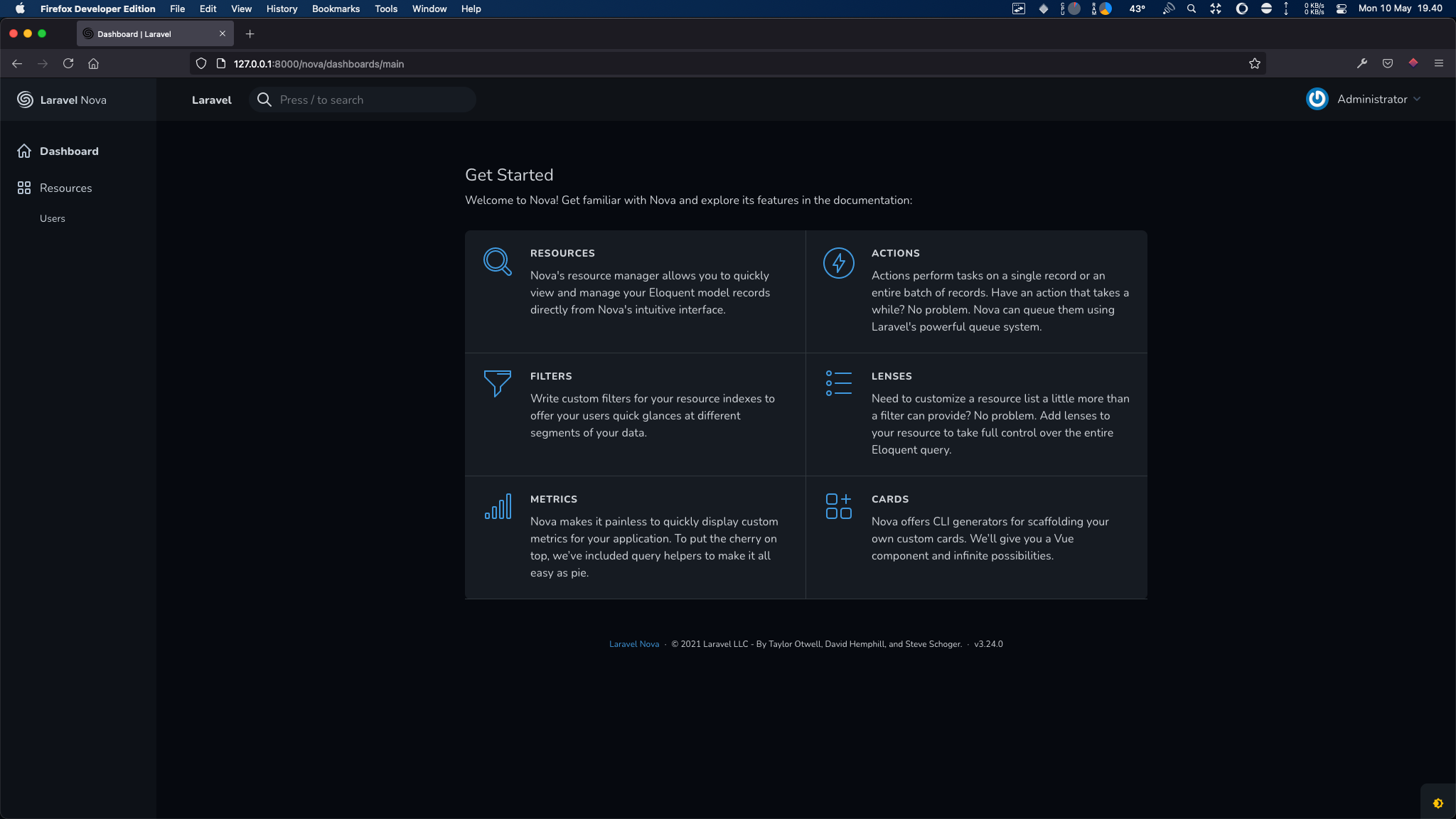Click the Filters funnel icon
This screenshot has width=1456, height=819.
497,383
